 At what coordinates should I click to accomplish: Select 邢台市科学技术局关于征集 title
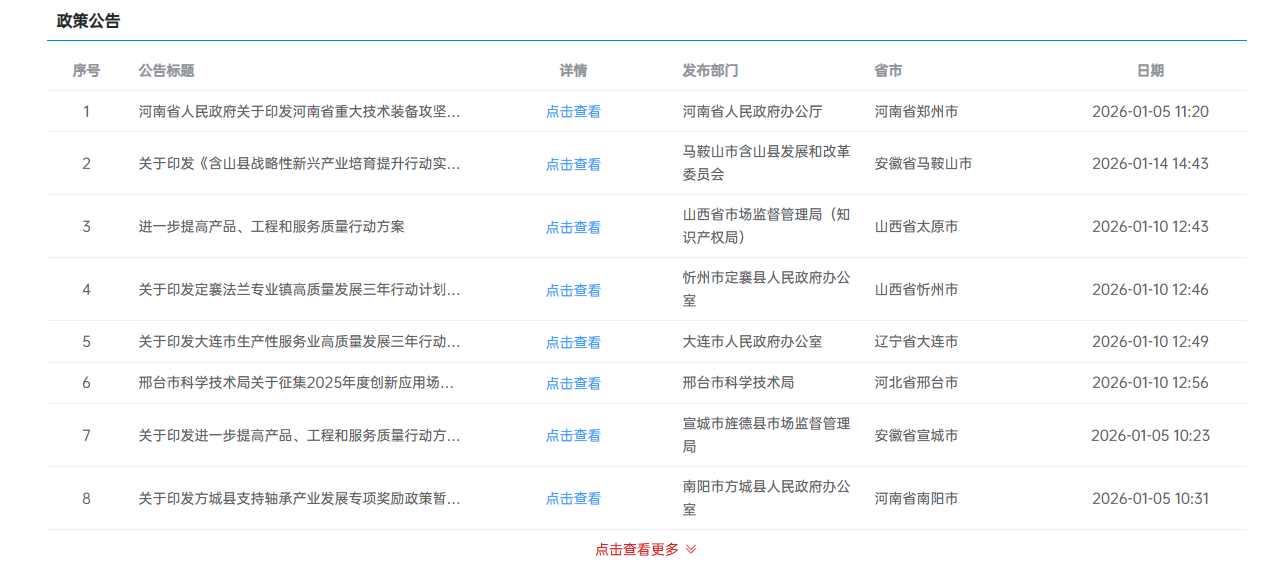(x=296, y=383)
